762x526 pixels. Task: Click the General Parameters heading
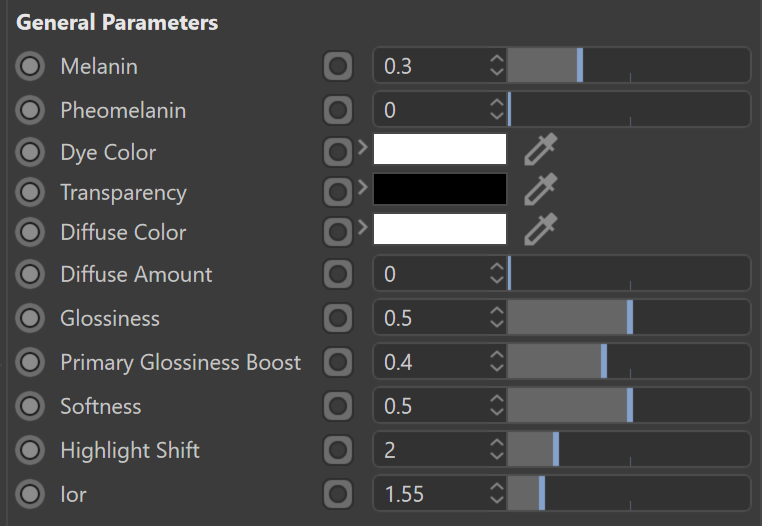[117, 22]
